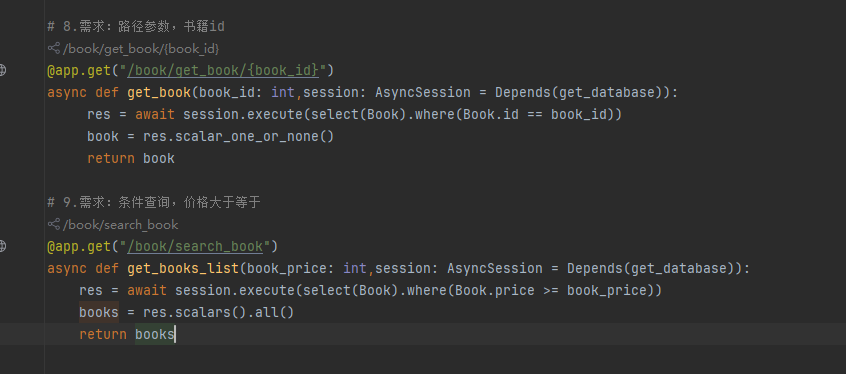Click "return book" statement
The image size is (846, 374).
point(131,158)
